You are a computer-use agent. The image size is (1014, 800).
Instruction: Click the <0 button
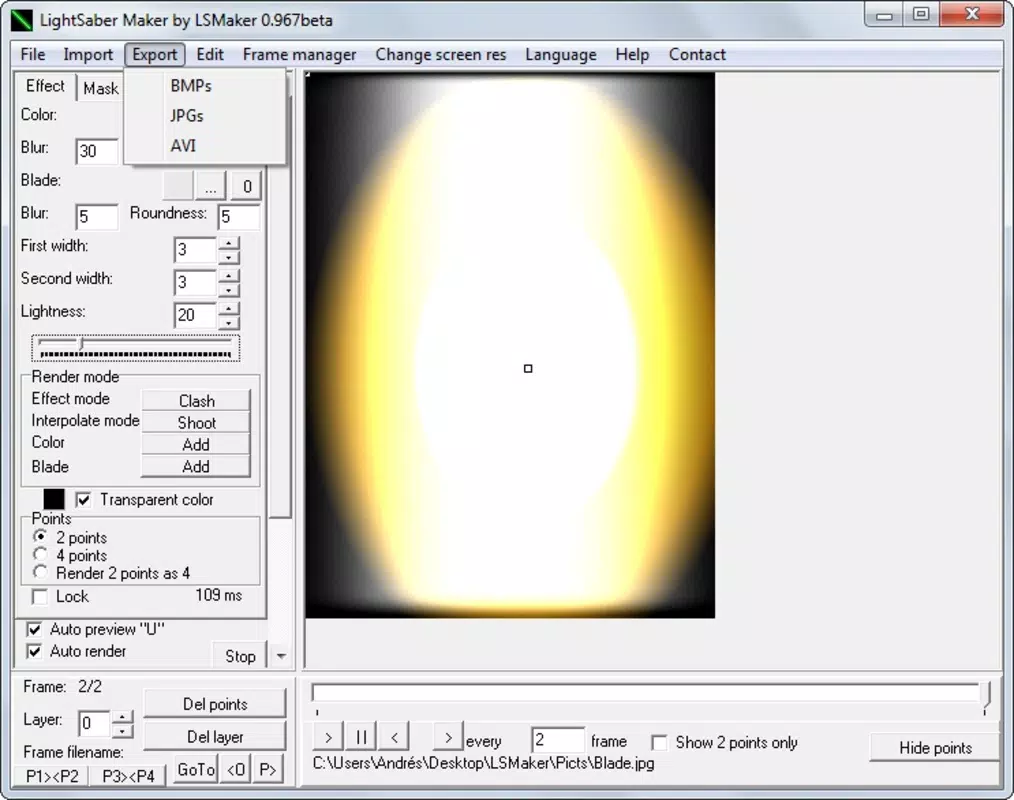[x=235, y=770]
